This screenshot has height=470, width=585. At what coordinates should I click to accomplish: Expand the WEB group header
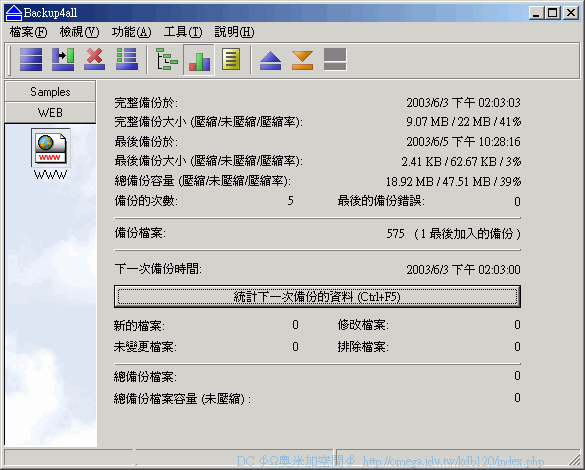(x=50, y=113)
